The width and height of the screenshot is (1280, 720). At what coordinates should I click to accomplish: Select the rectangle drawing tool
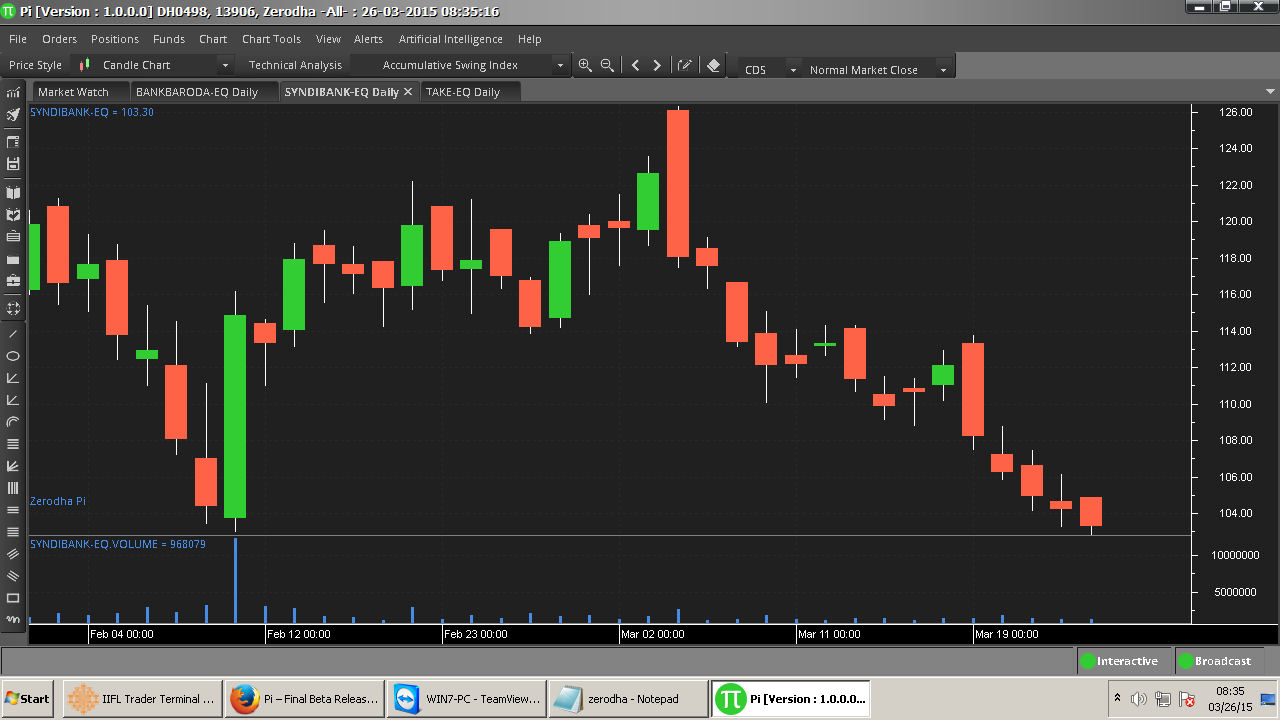point(13,598)
